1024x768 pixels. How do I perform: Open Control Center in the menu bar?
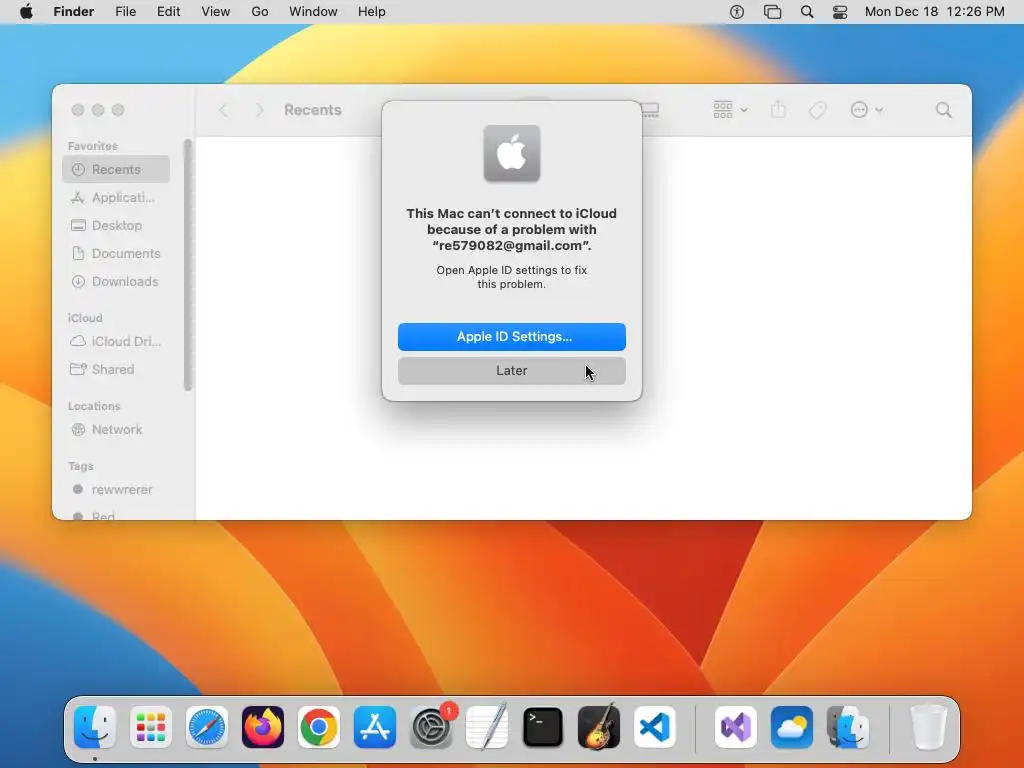[x=840, y=12]
